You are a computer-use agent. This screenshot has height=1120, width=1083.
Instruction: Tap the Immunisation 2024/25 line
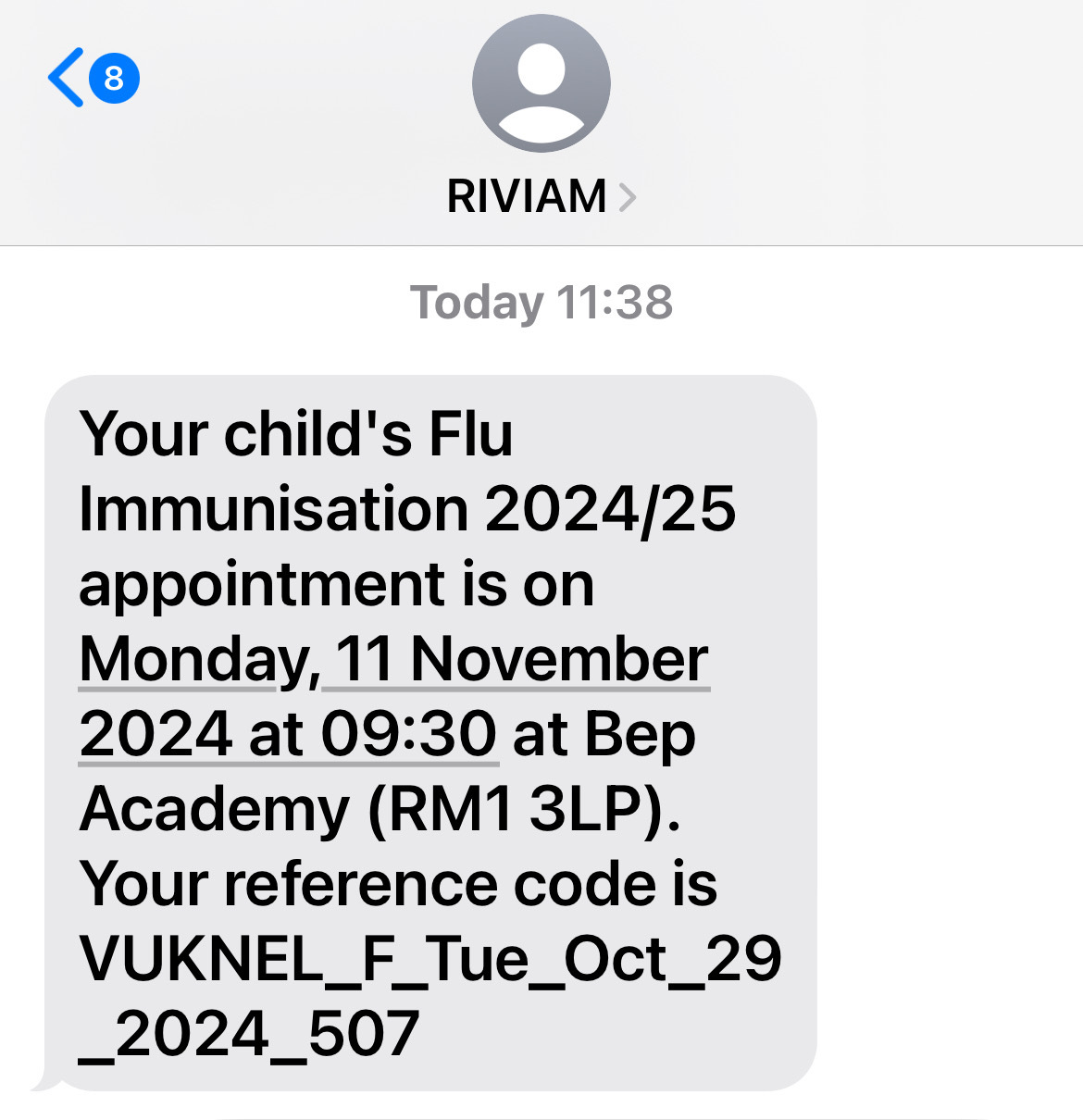(407, 509)
